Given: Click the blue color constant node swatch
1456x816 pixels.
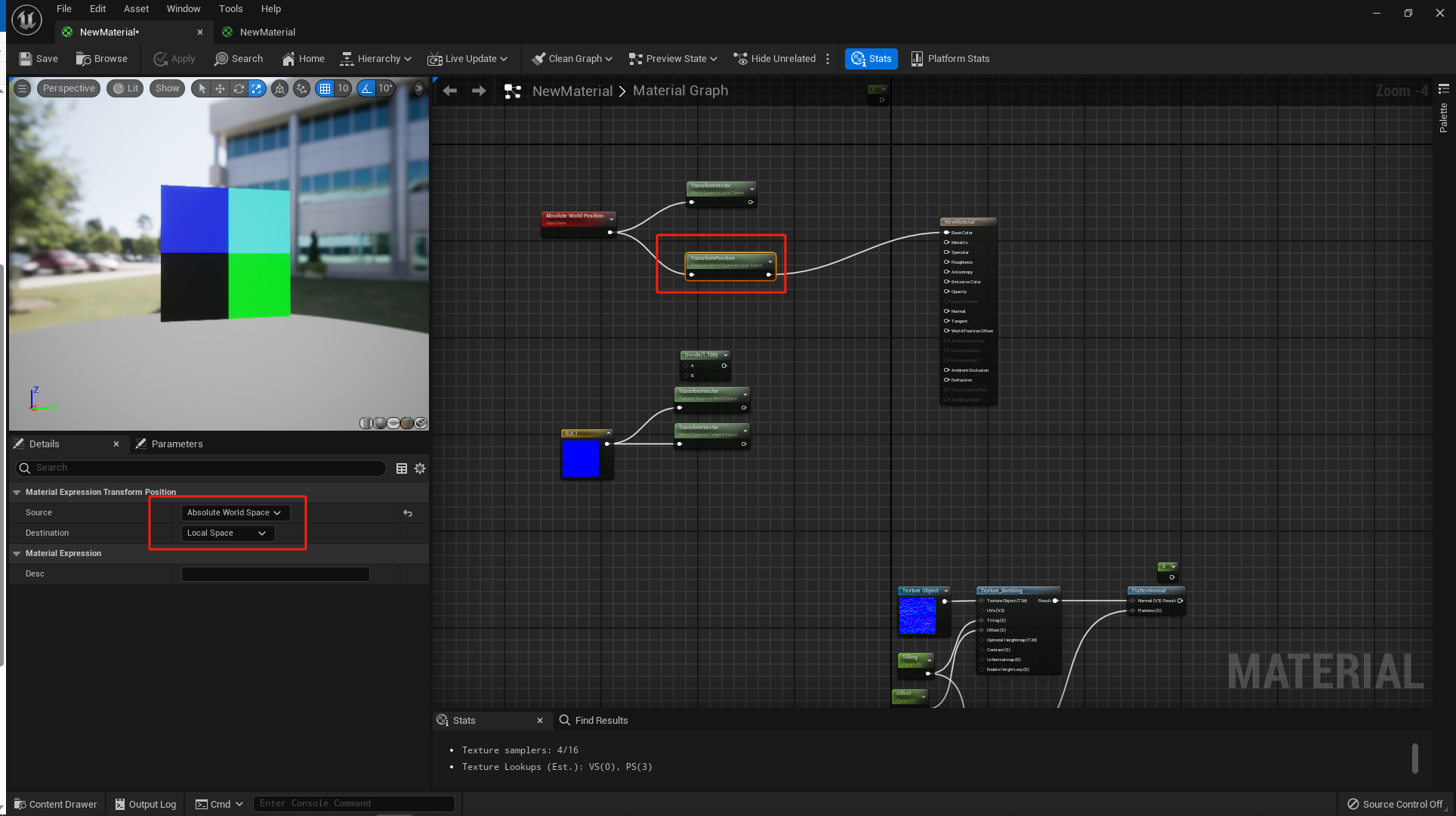Looking at the screenshot, I should click(x=581, y=459).
